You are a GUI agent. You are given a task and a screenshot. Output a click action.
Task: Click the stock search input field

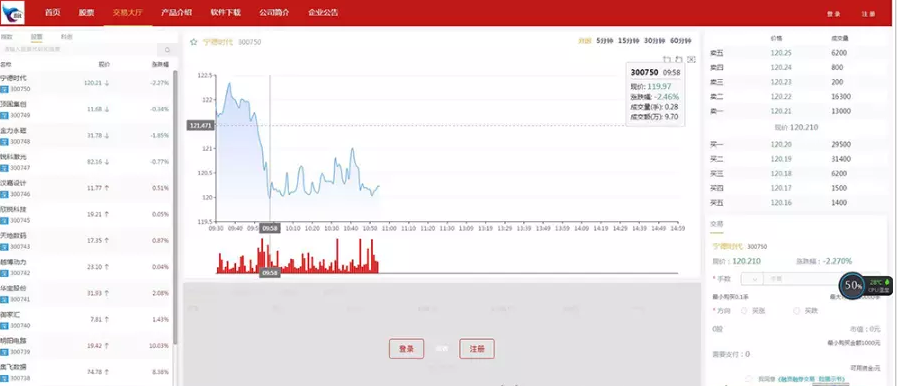[x=80, y=50]
